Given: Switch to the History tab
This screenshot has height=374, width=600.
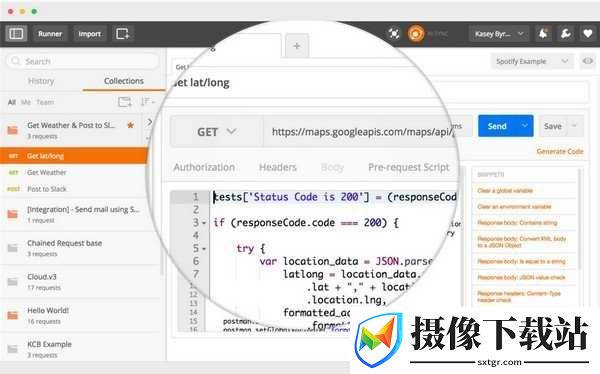Looking at the screenshot, I should pyautogui.click(x=41, y=81).
